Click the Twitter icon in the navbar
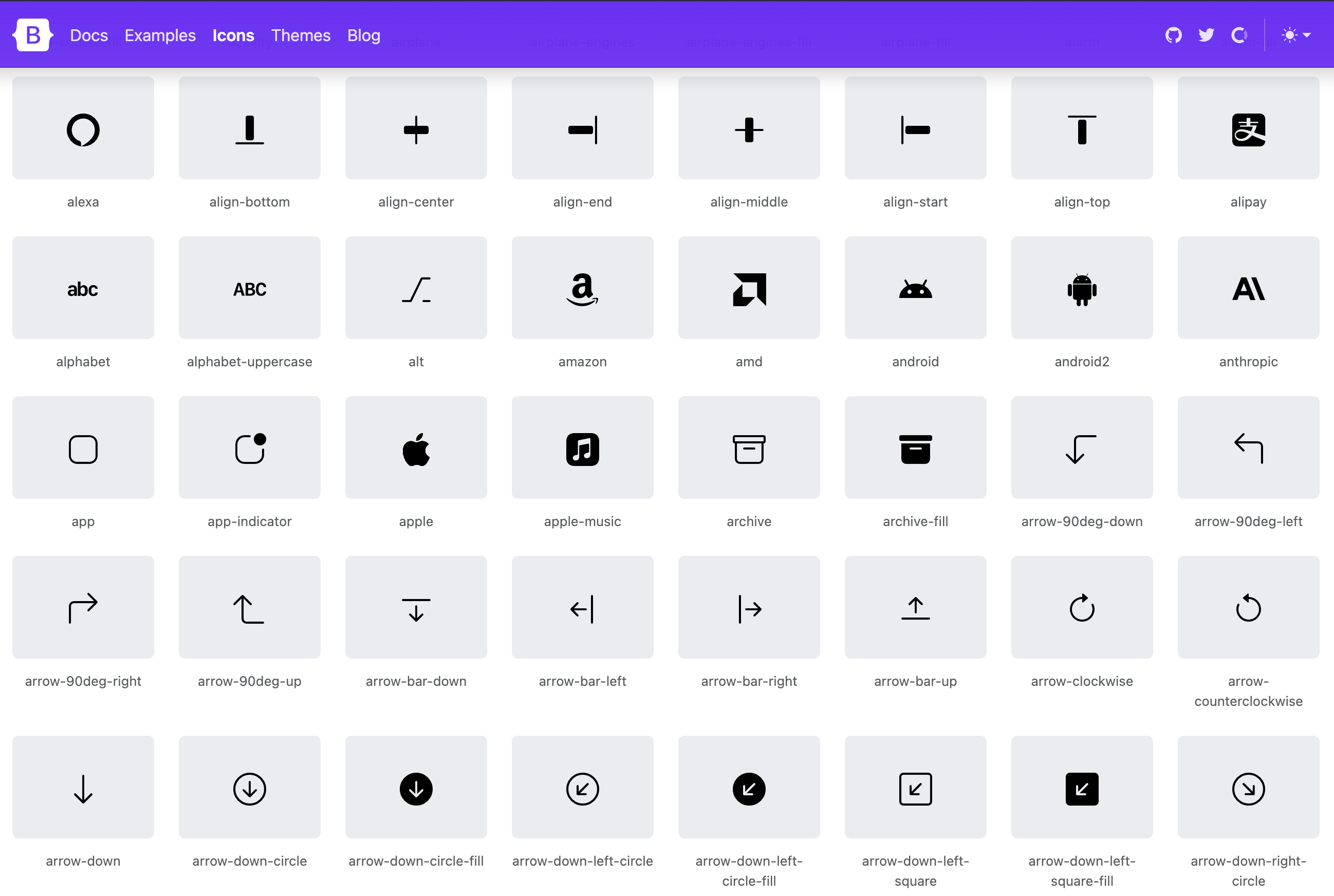Screen dimensions: 1334x896 [x=1207, y=35]
